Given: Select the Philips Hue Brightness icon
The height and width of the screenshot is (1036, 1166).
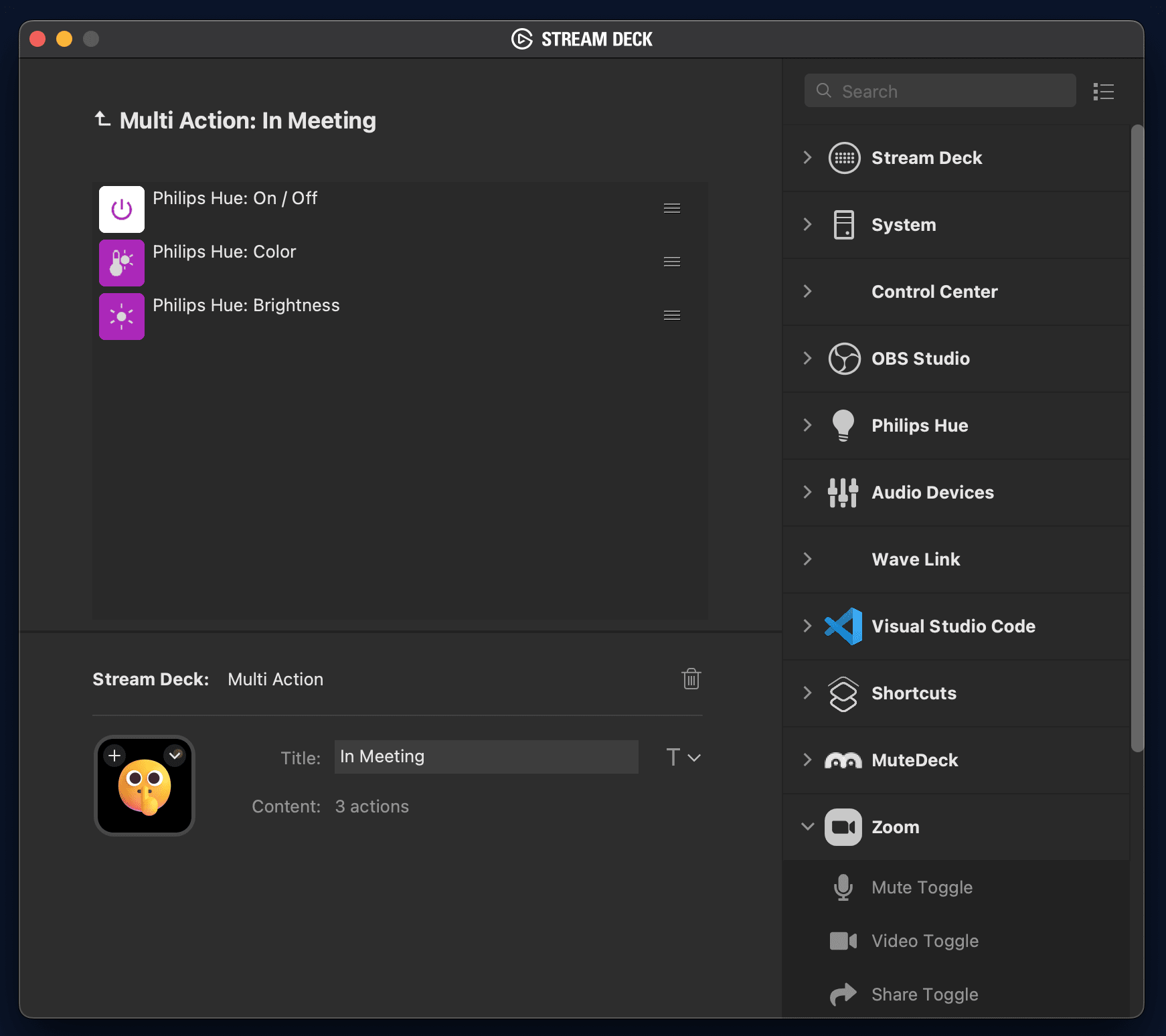Looking at the screenshot, I should click(x=122, y=317).
